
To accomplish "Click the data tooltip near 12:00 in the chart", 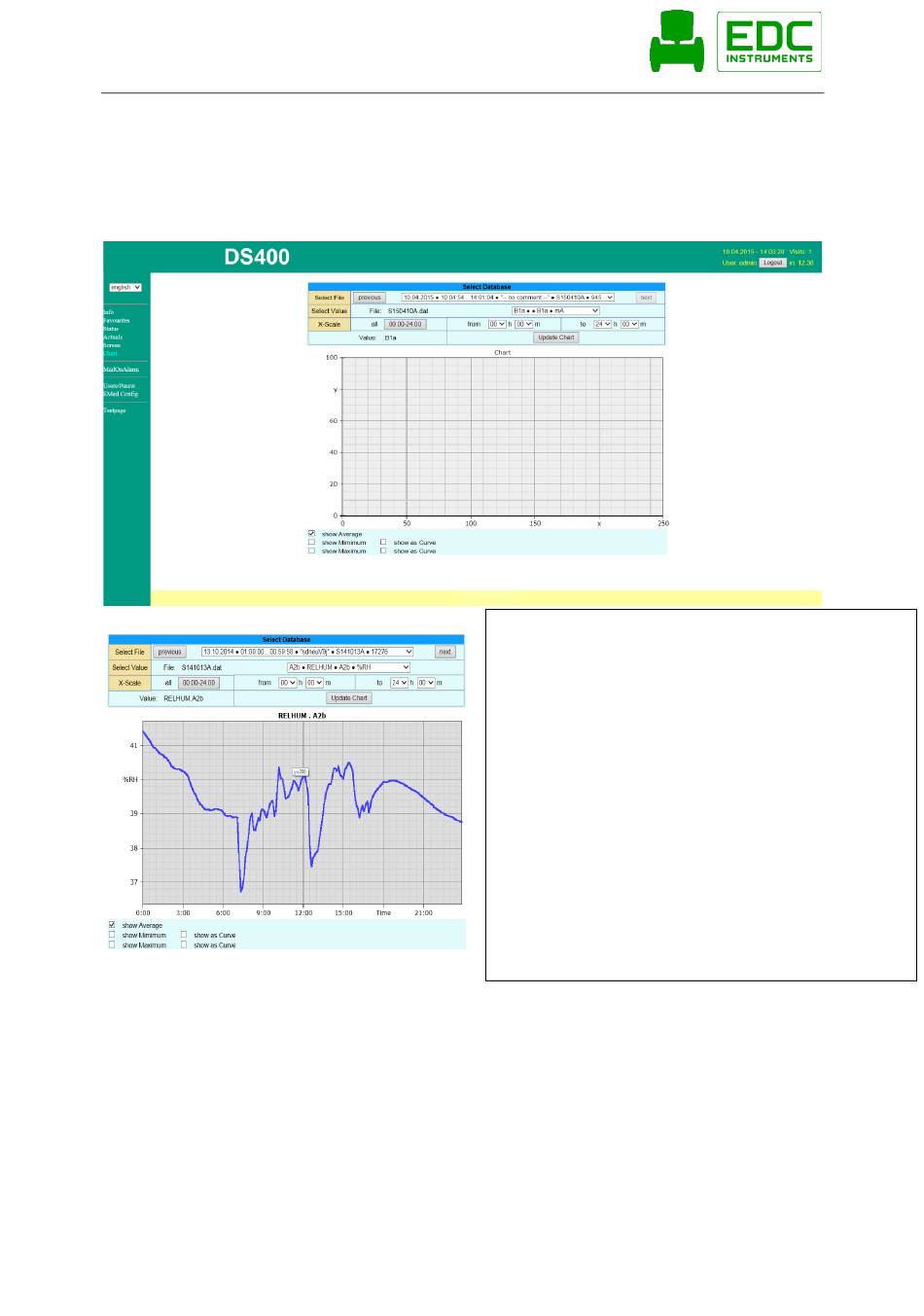I will coord(301,772).
